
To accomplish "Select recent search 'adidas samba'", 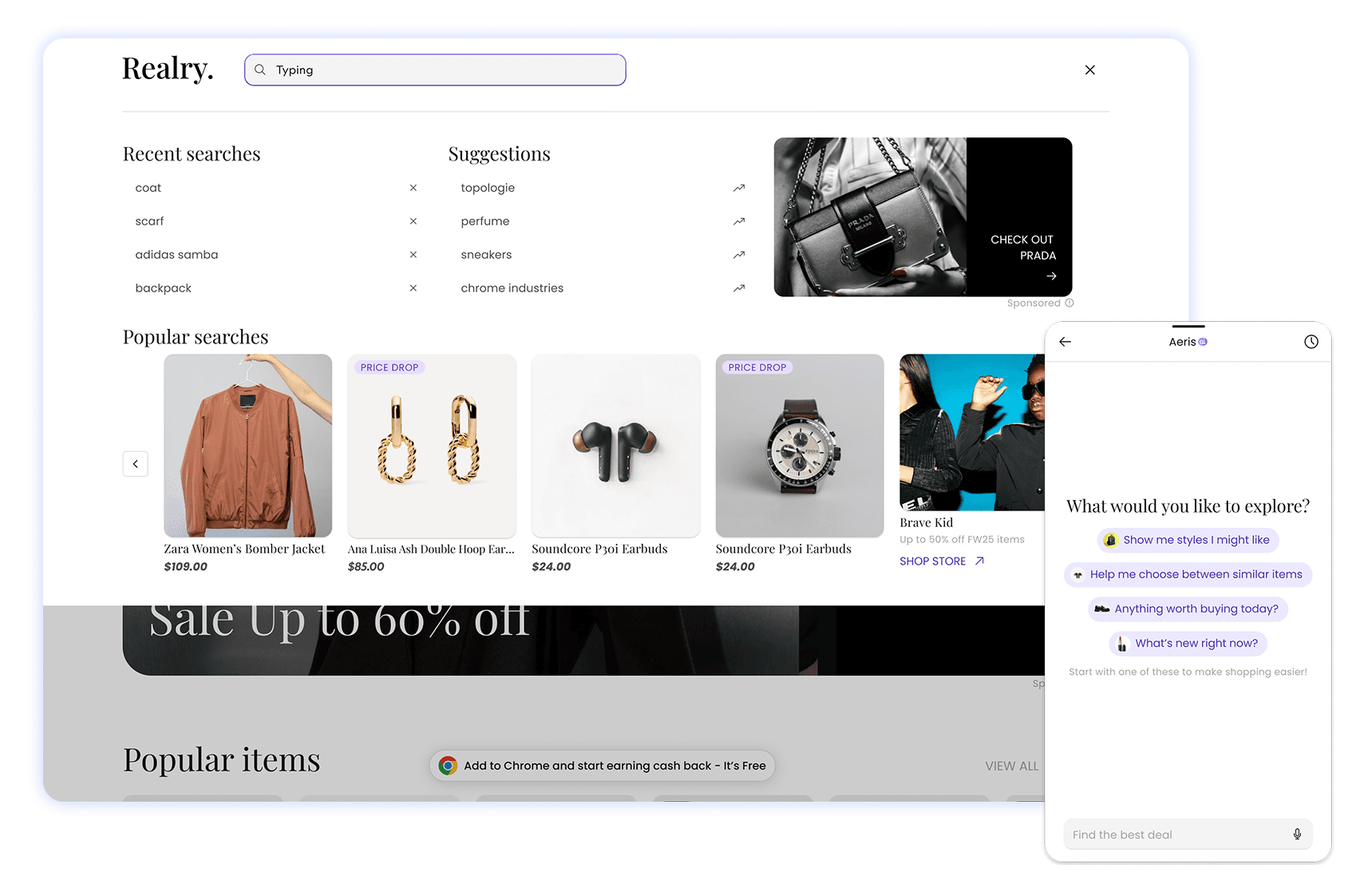I will click(x=176, y=255).
